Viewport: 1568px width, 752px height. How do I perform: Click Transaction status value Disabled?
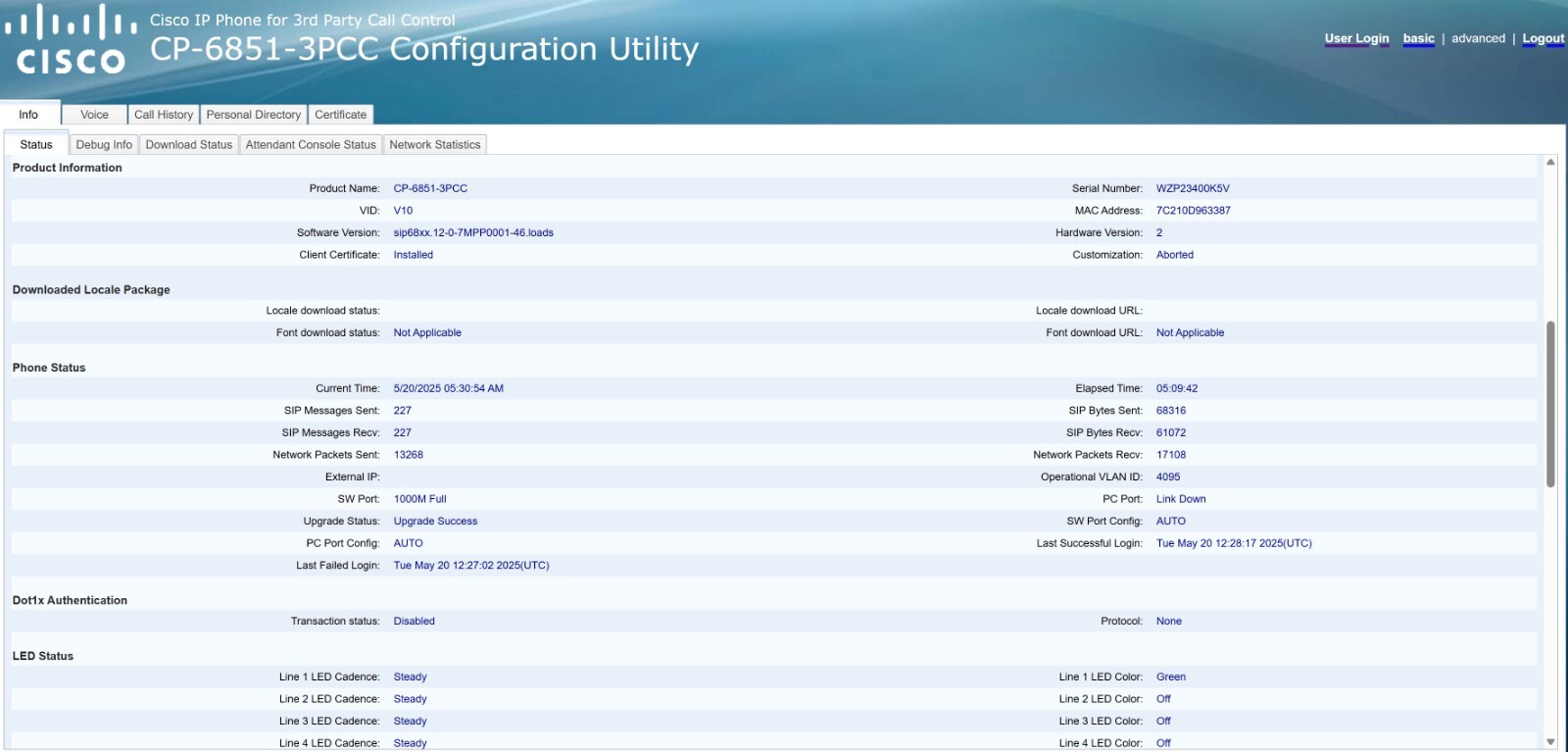pos(414,622)
